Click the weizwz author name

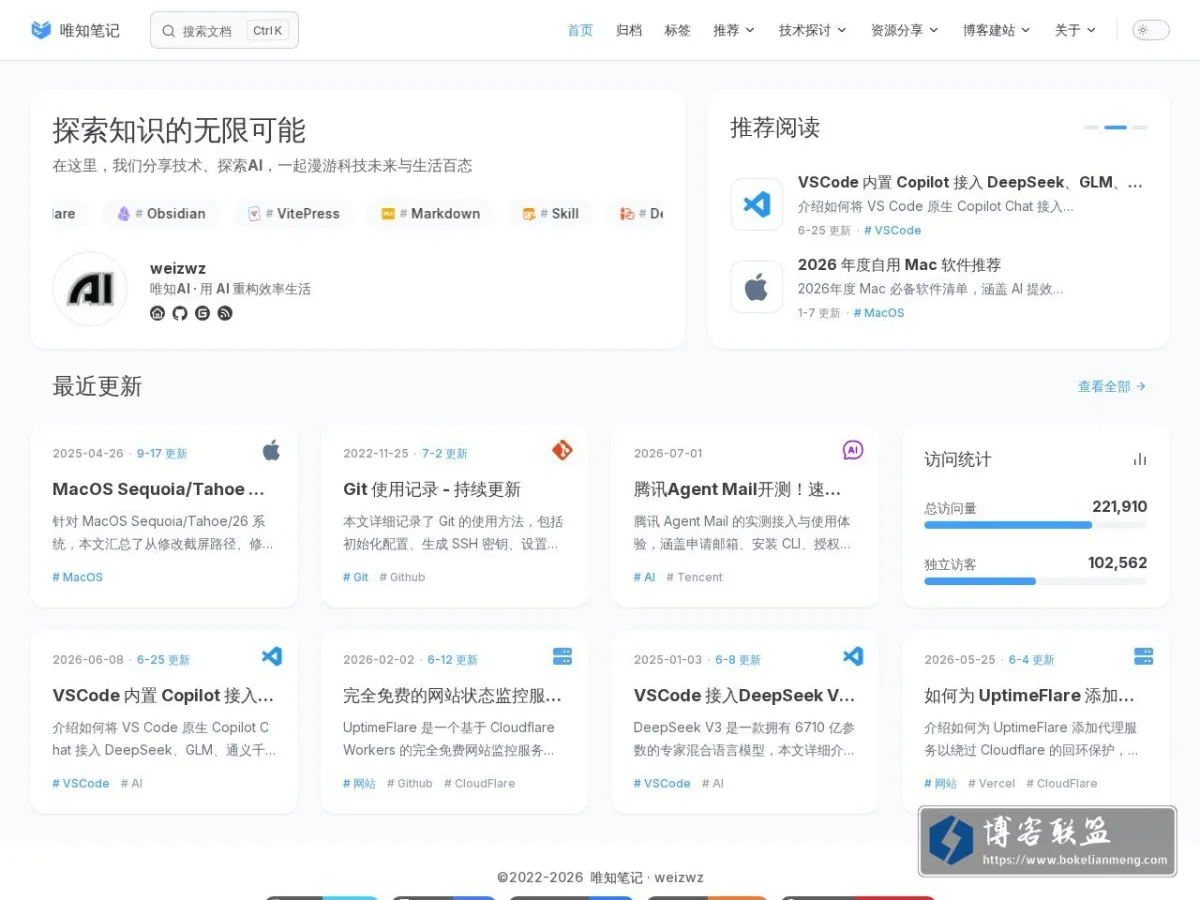tap(178, 268)
